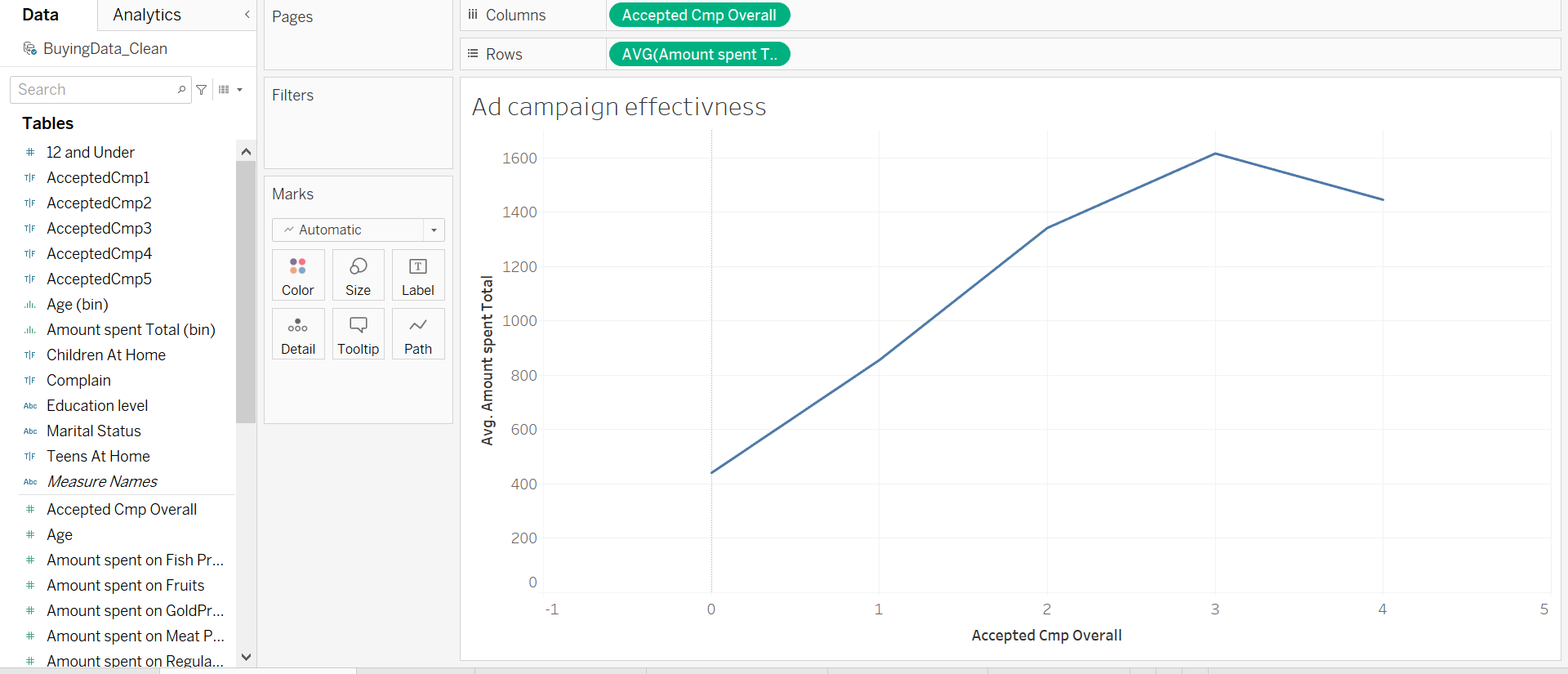Image resolution: width=1568 pixels, height=674 pixels.
Task: Select the AcceptedCmp2 field
Action: click(x=99, y=203)
